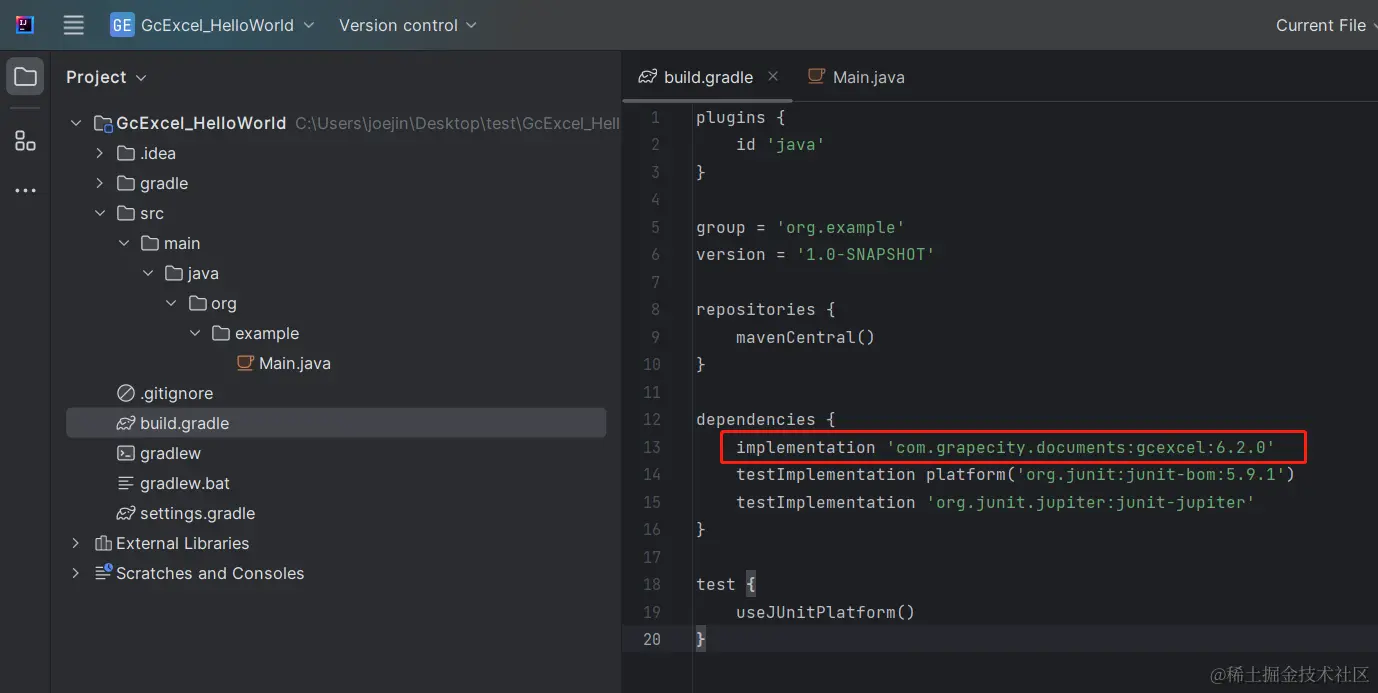Click the junit-jupiter testImplementation line
1378x693 pixels.
[995, 502]
